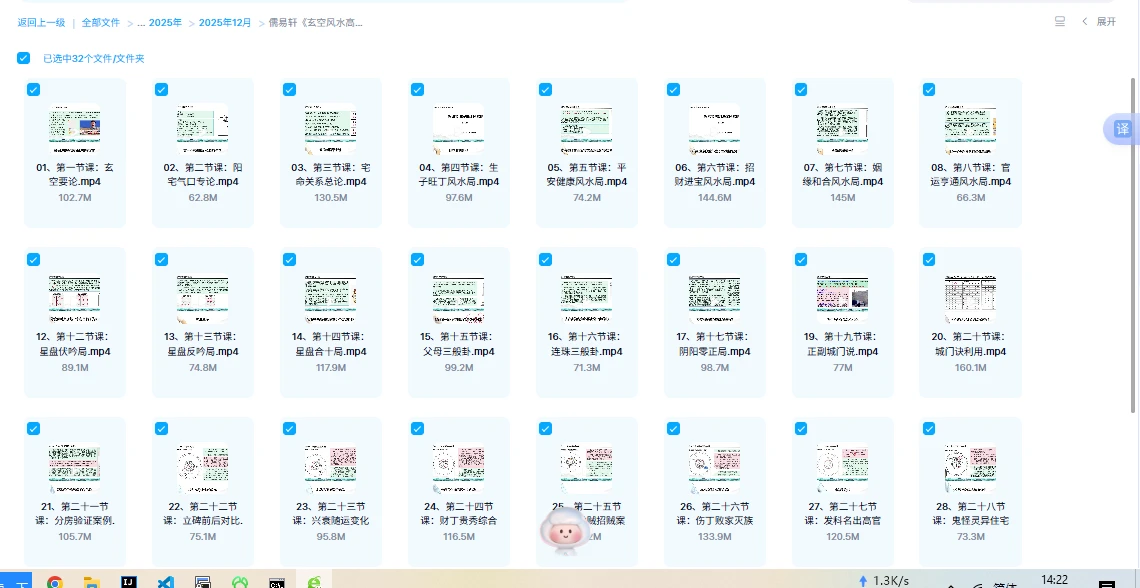Open File Explorer in the taskbar
This screenshot has width=1140, height=588.
click(x=91, y=581)
